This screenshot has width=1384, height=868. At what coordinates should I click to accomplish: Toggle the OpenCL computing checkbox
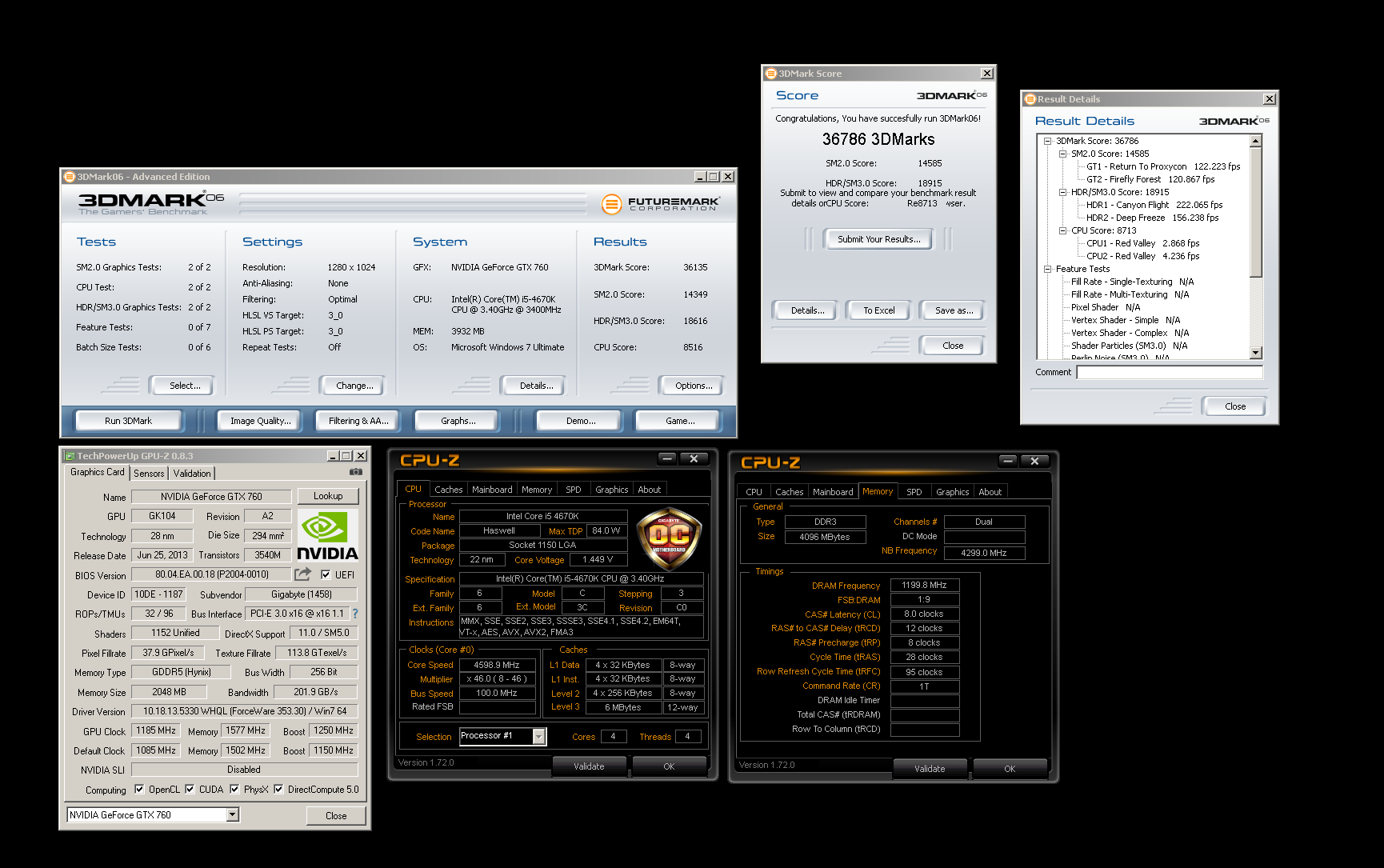[x=139, y=789]
